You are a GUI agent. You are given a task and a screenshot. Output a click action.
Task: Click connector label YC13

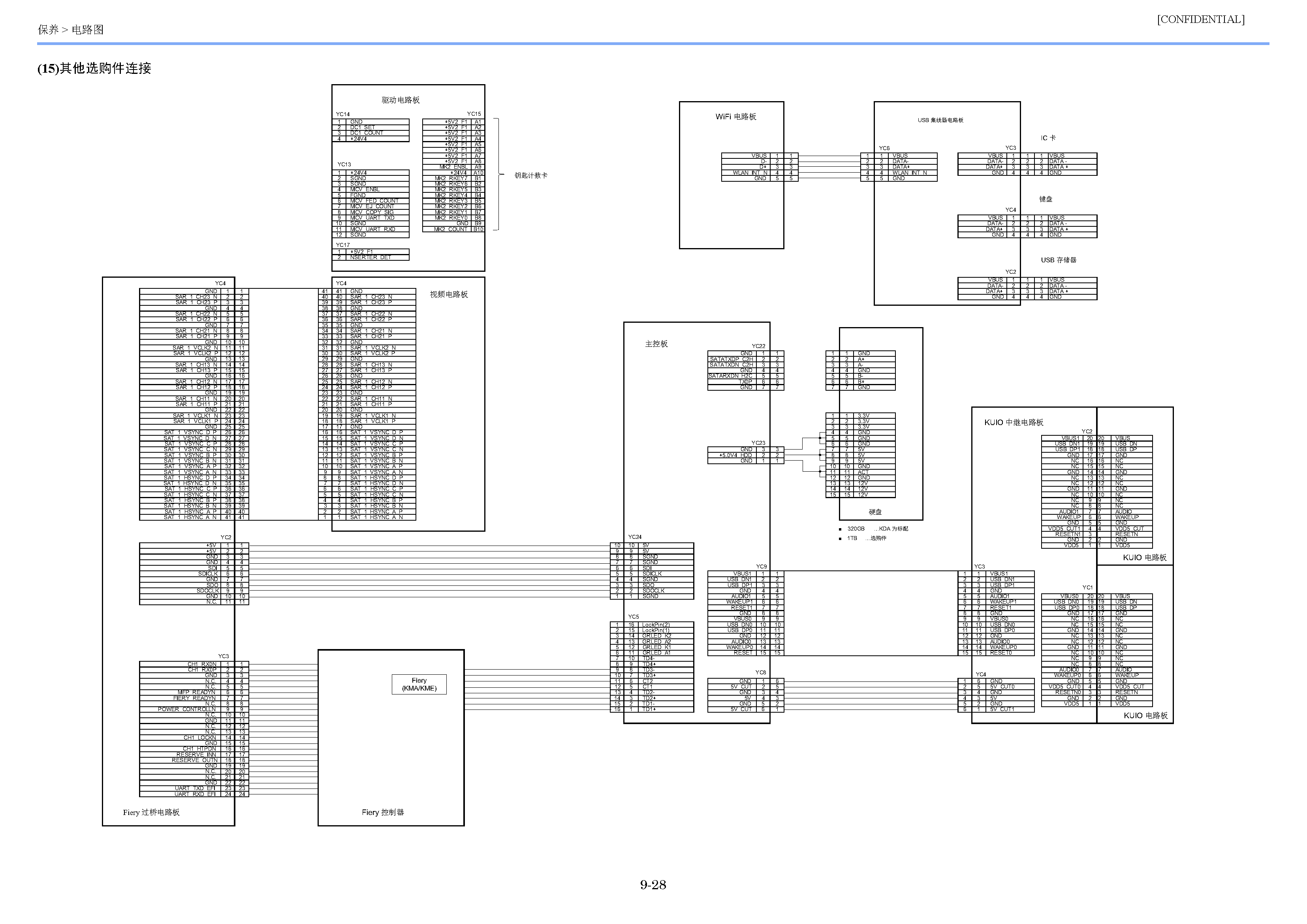344,164
